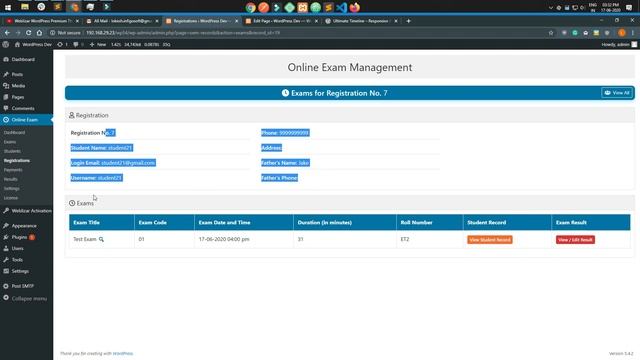
Task: Switch to the All Mail Gmail tab
Action: 122,21
